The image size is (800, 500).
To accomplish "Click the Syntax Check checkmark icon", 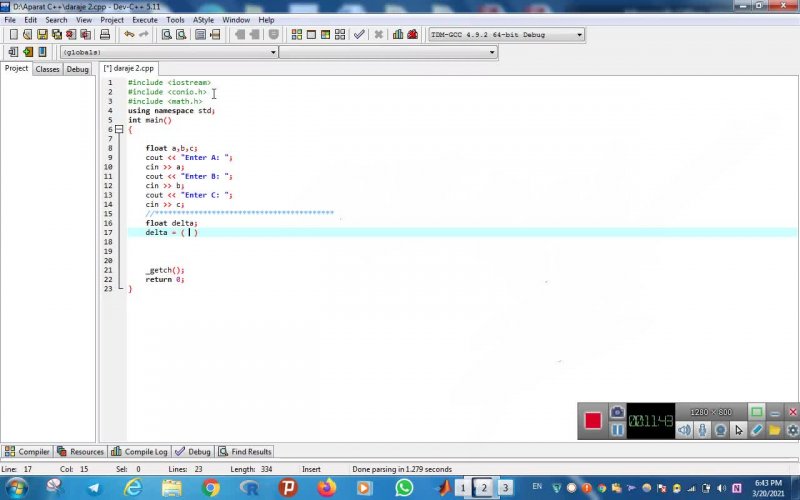I will click(x=359, y=35).
